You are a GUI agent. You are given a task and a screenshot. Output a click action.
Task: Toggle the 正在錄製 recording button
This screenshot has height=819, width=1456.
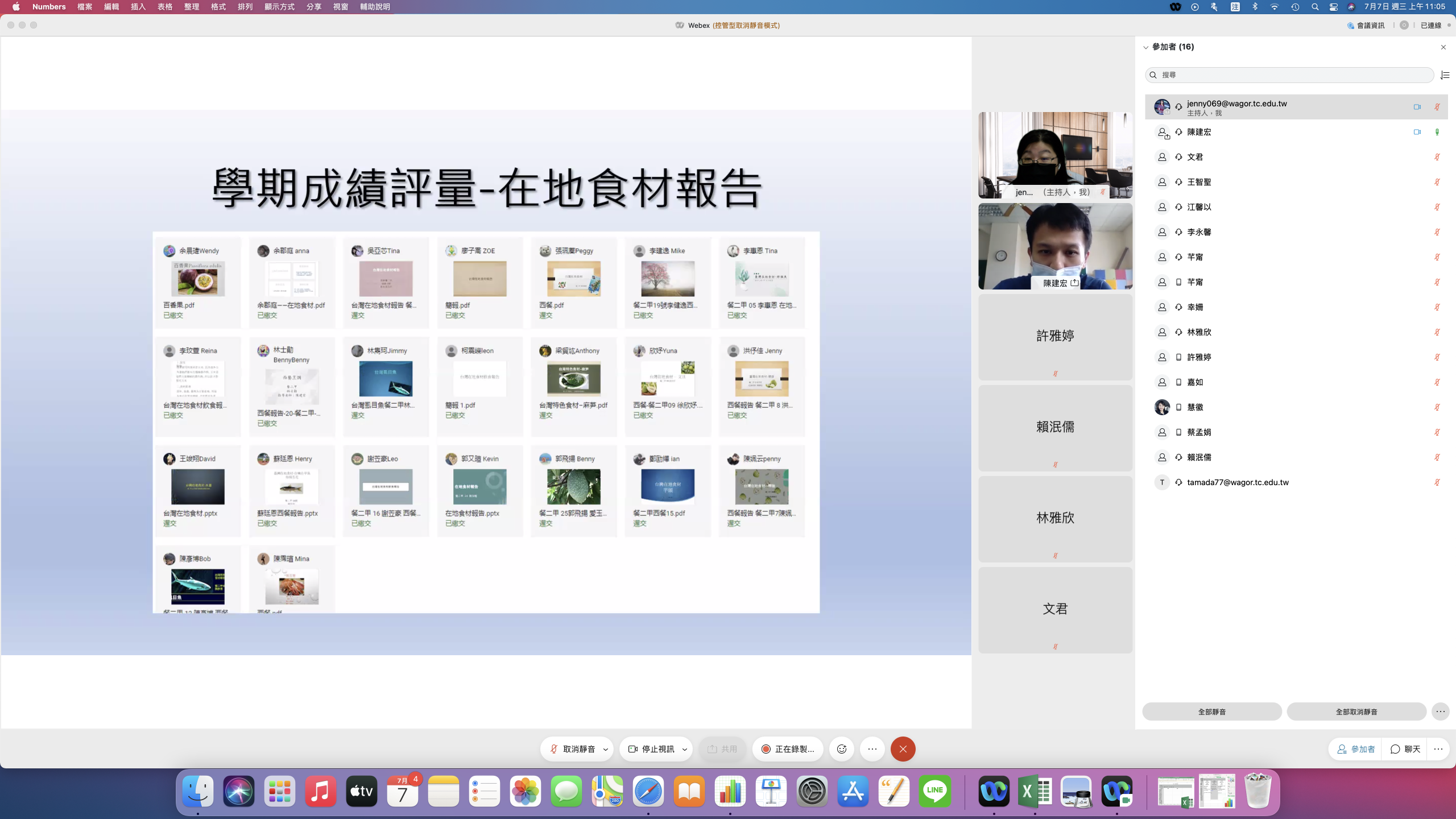[x=788, y=749]
